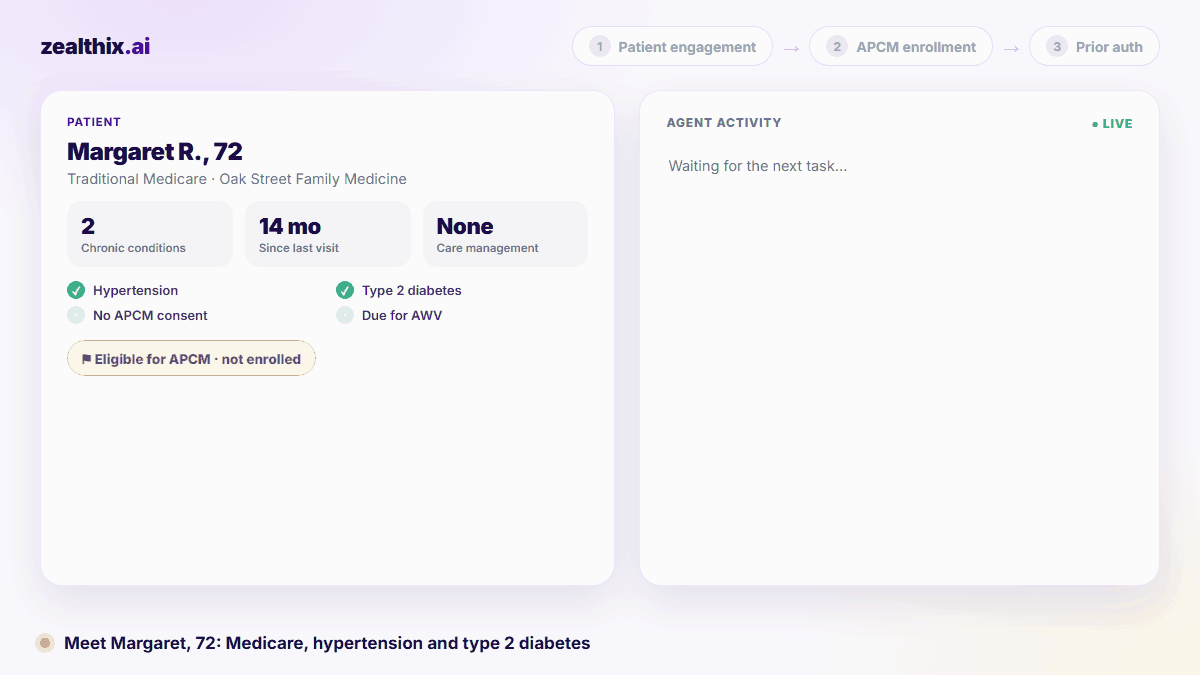
Task: Click the Due for AWV label
Action: [402, 315]
